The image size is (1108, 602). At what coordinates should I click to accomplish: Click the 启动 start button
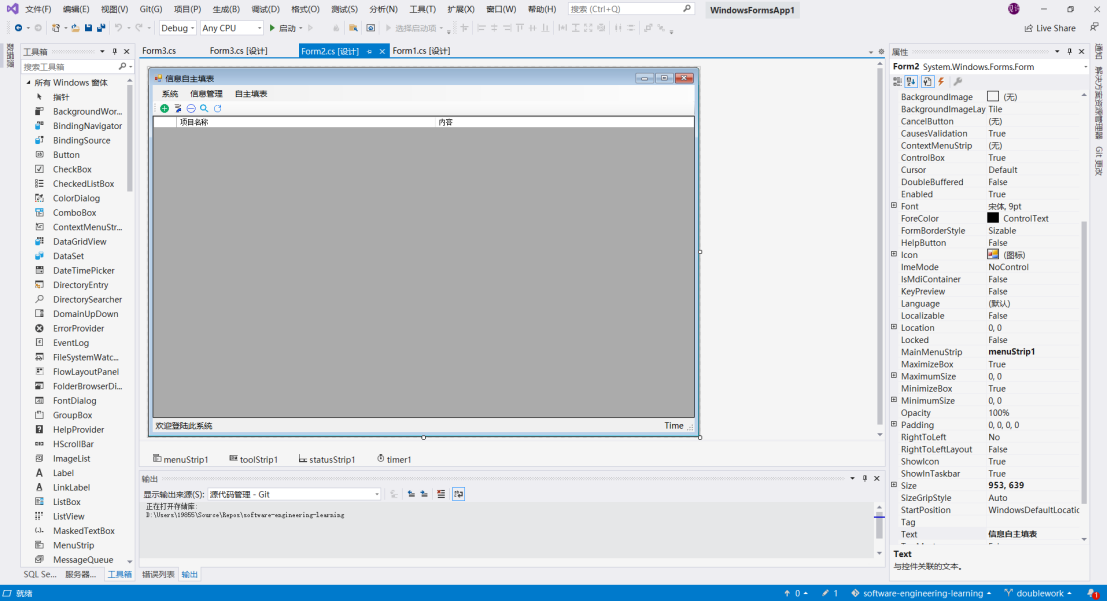coord(284,28)
